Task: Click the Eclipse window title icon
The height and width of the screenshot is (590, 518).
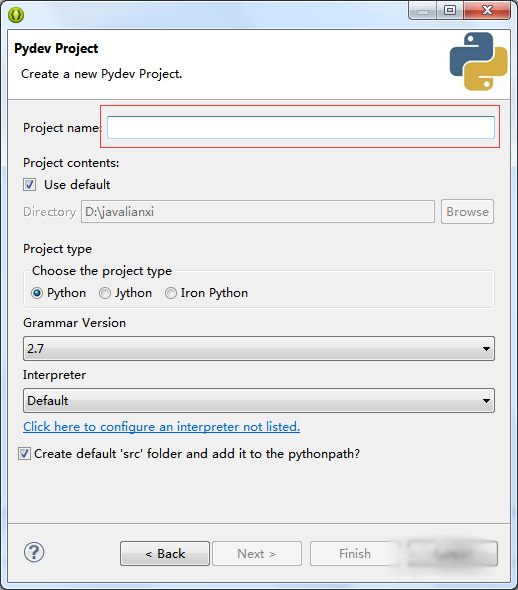Action: pos(16,15)
